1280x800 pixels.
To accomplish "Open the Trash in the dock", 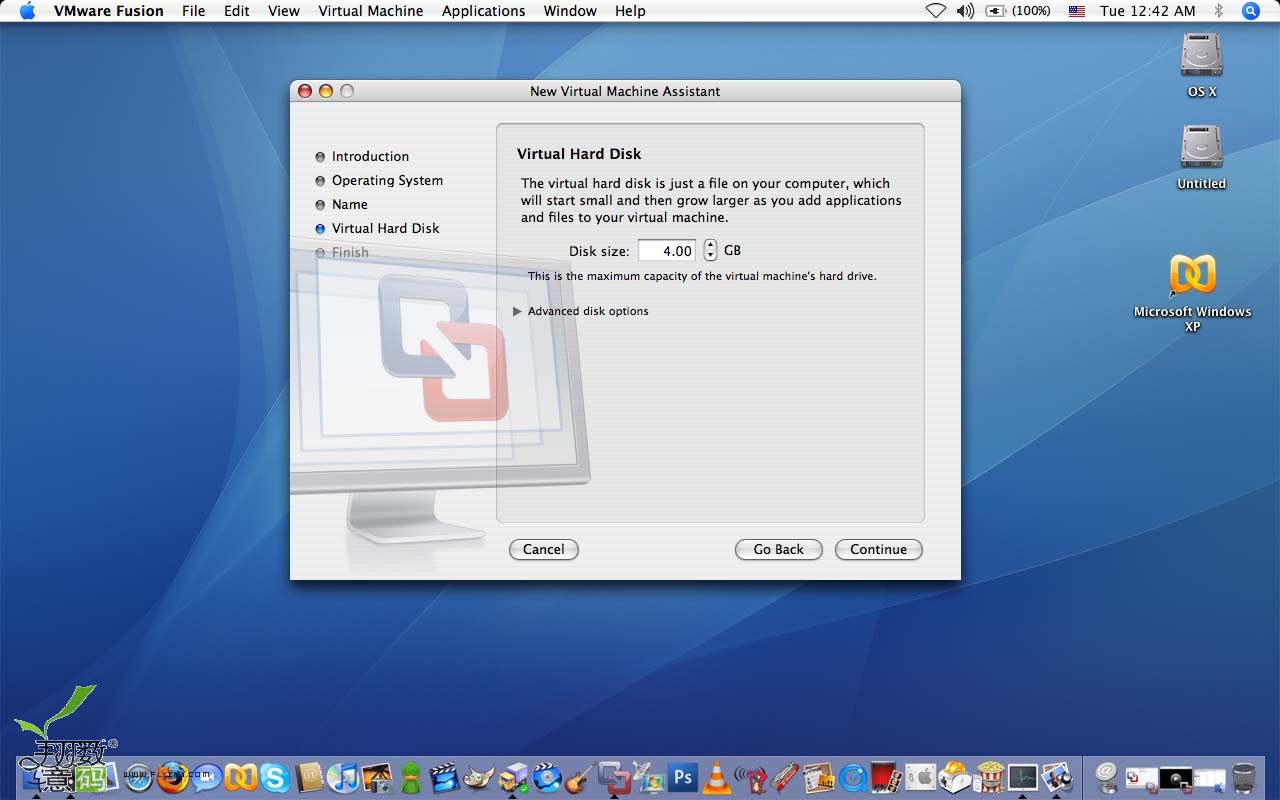I will [x=1244, y=778].
